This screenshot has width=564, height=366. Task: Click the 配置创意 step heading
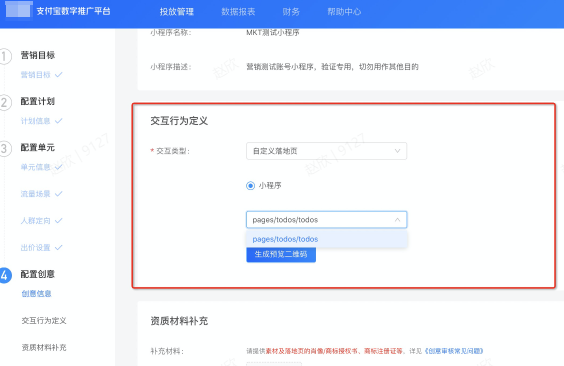[x=38, y=274]
